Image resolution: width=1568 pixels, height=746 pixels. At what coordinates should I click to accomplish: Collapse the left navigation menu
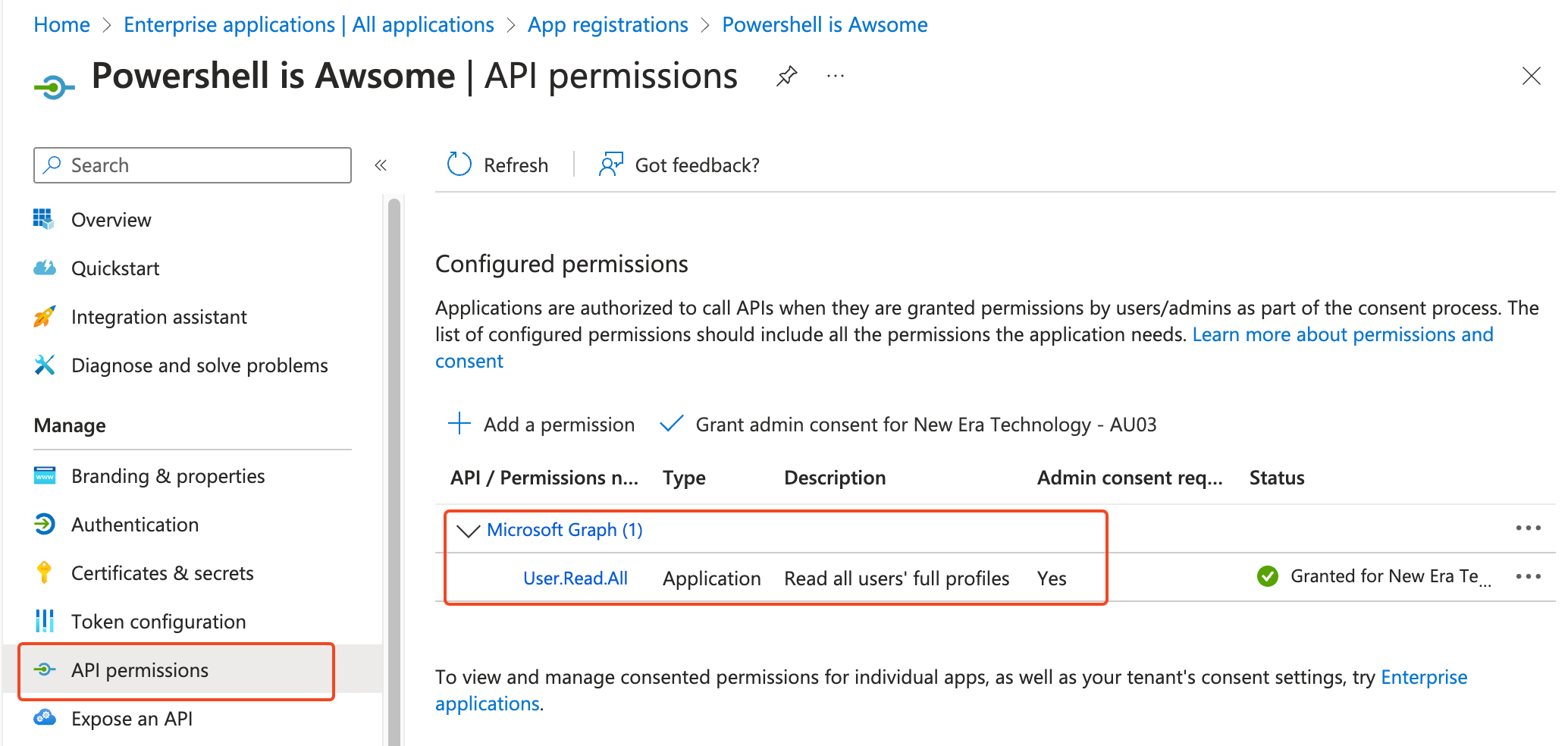click(381, 165)
